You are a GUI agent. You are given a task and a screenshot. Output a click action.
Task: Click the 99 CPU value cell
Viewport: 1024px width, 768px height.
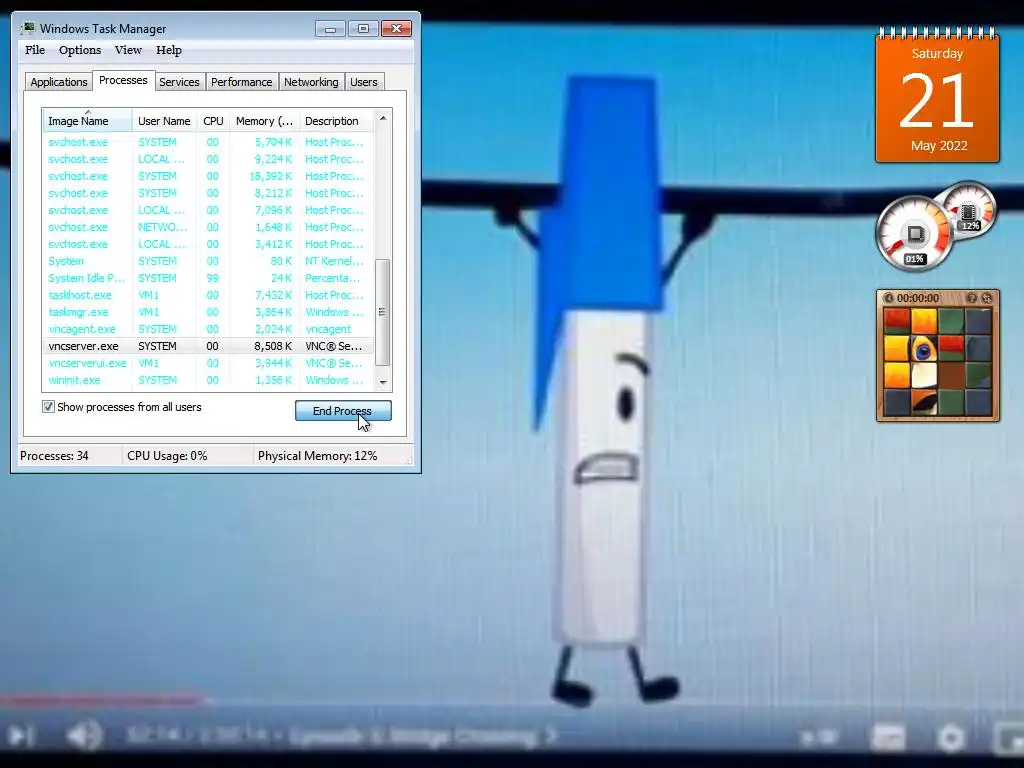pyautogui.click(x=212, y=278)
